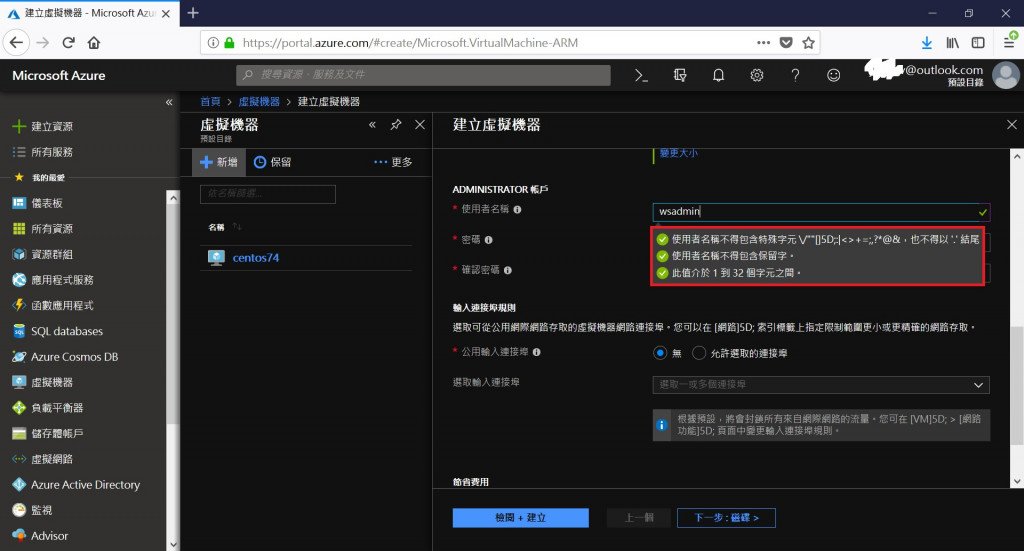The width and height of the screenshot is (1024, 551).
Task: Collapse the left sidebar menu
Action: point(169,102)
